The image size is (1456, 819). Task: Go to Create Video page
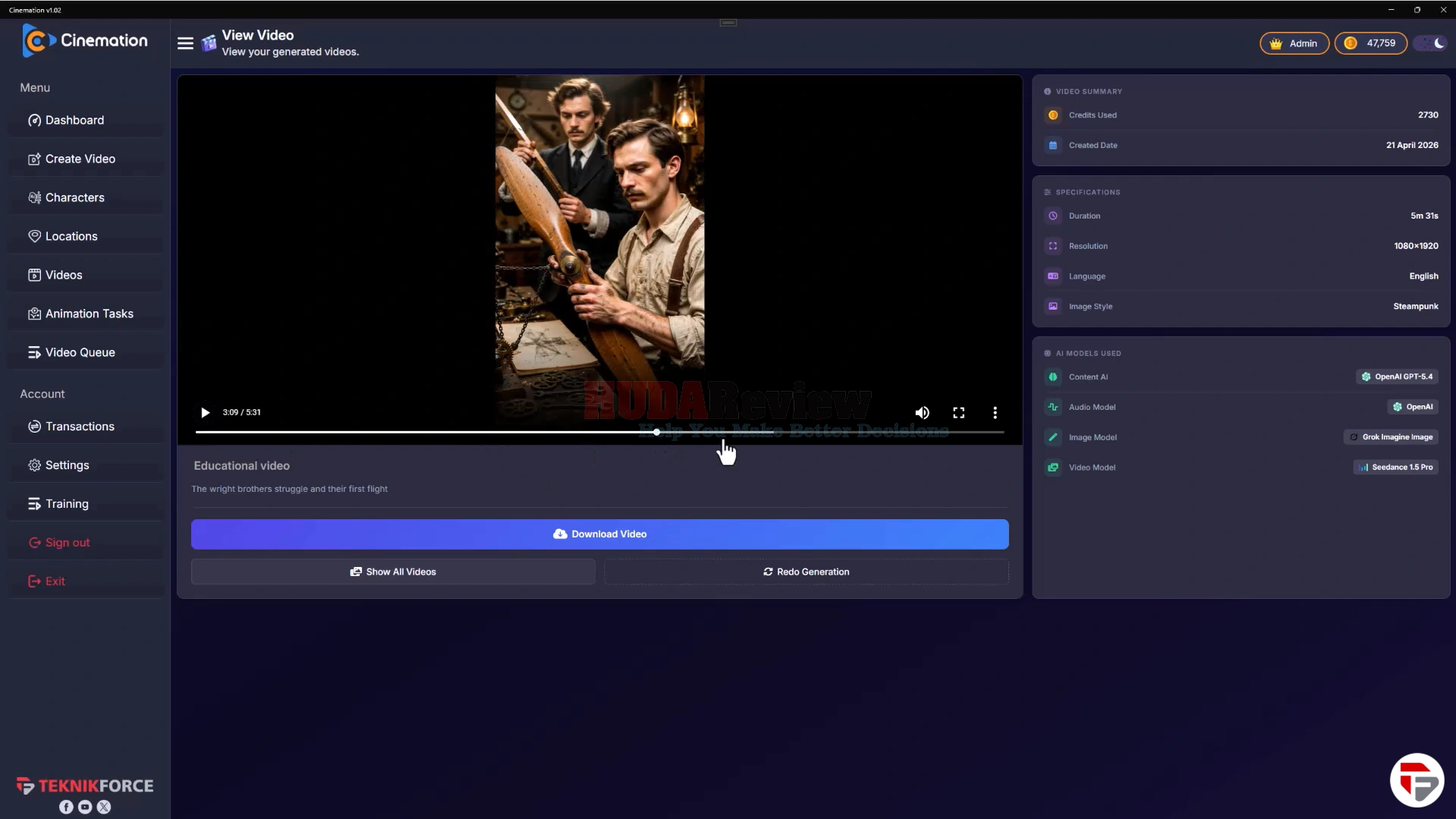(x=85, y=159)
